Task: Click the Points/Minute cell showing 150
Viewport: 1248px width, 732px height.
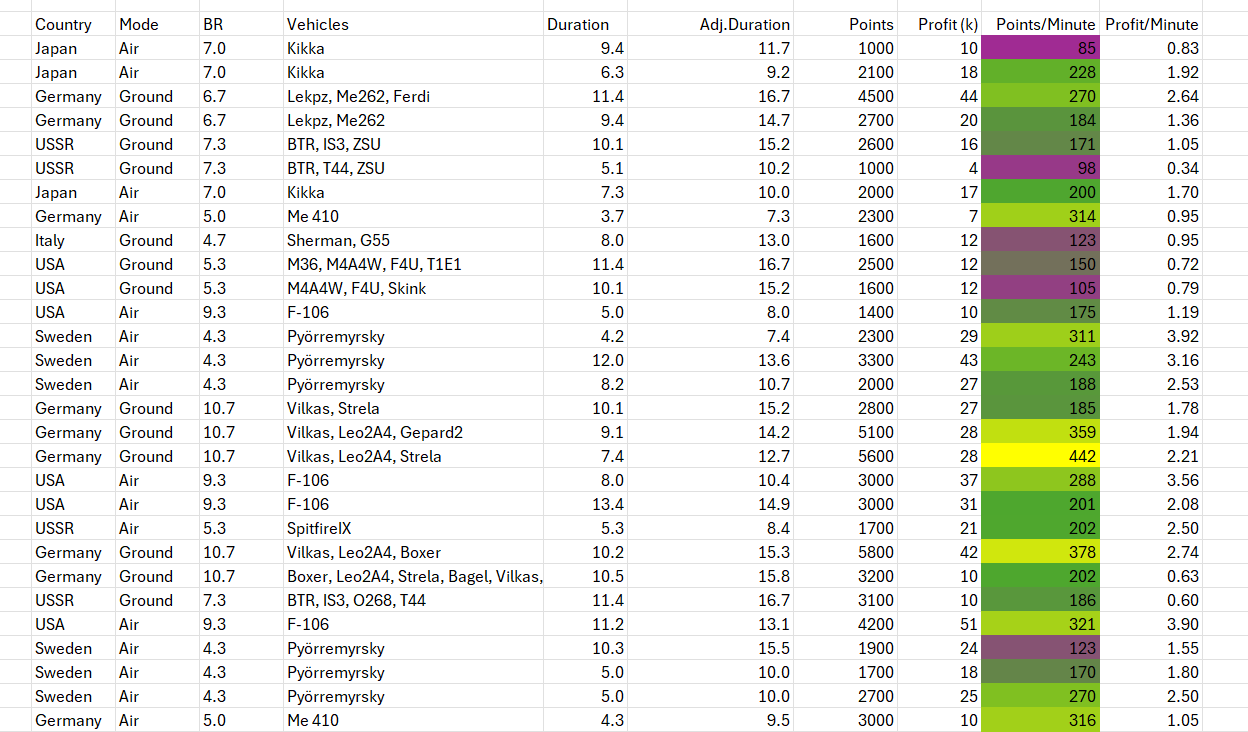Action: pyautogui.click(x=1040, y=264)
